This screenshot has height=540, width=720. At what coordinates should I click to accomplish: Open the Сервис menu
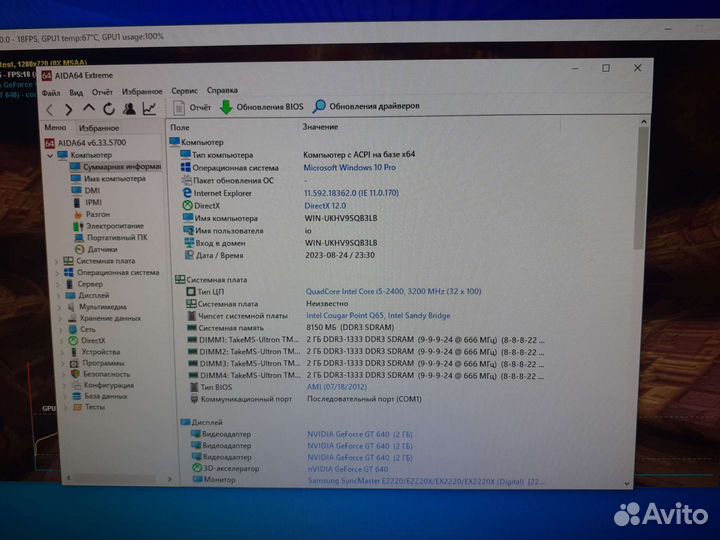coord(185,90)
